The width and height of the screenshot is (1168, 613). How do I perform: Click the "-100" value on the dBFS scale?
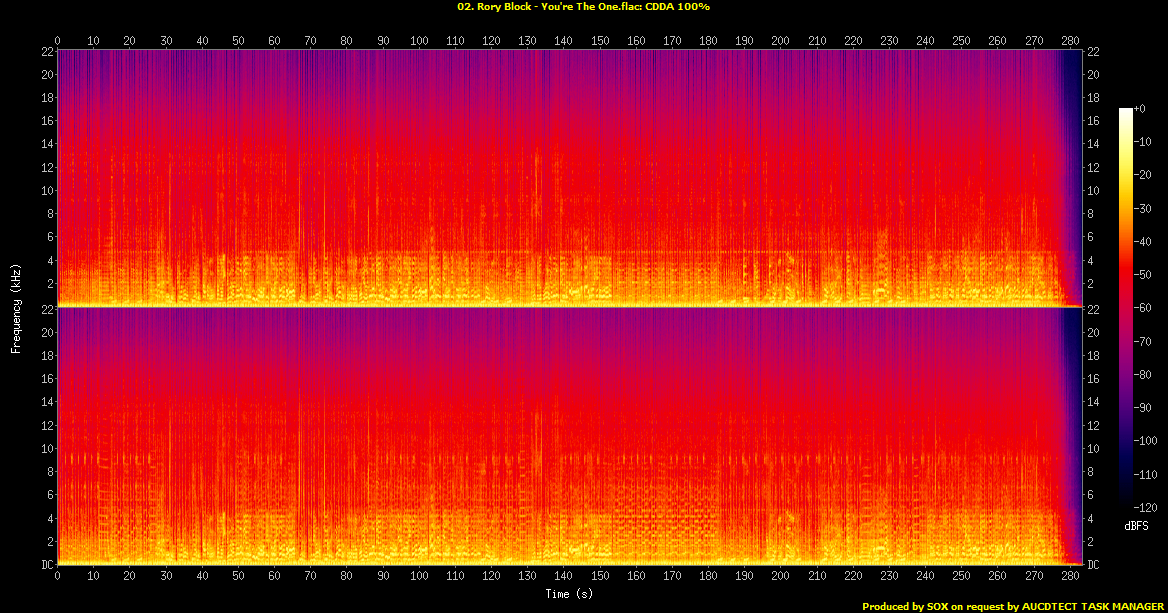(1146, 441)
